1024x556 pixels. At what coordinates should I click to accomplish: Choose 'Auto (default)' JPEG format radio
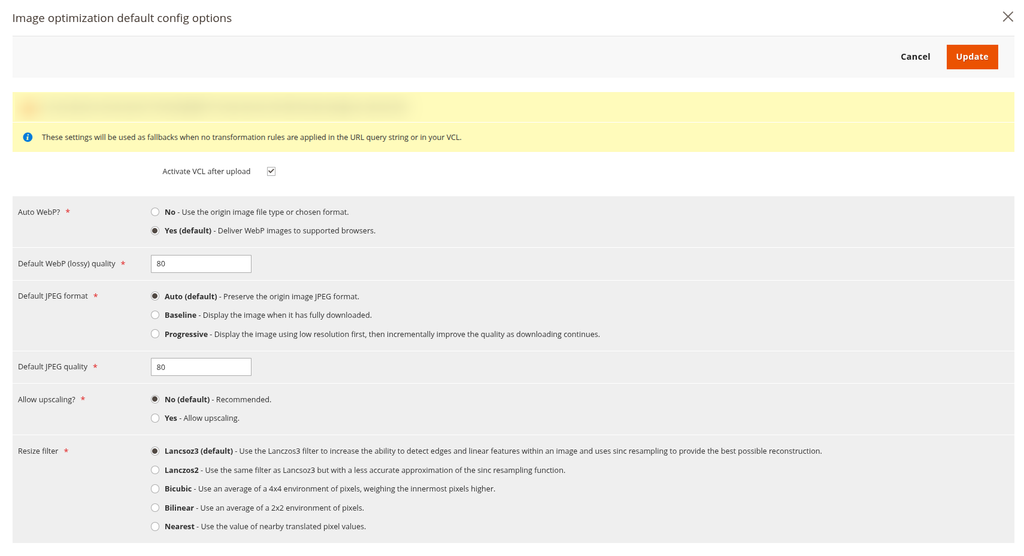(155, 296)
